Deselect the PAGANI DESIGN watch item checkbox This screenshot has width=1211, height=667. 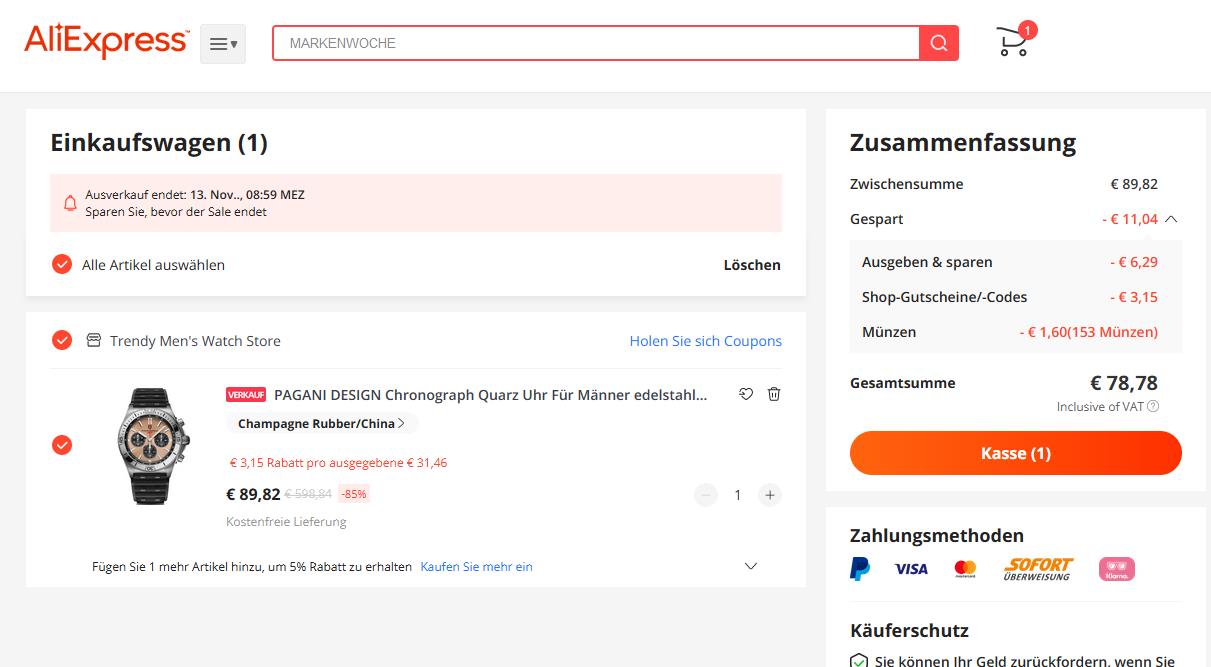62,445
